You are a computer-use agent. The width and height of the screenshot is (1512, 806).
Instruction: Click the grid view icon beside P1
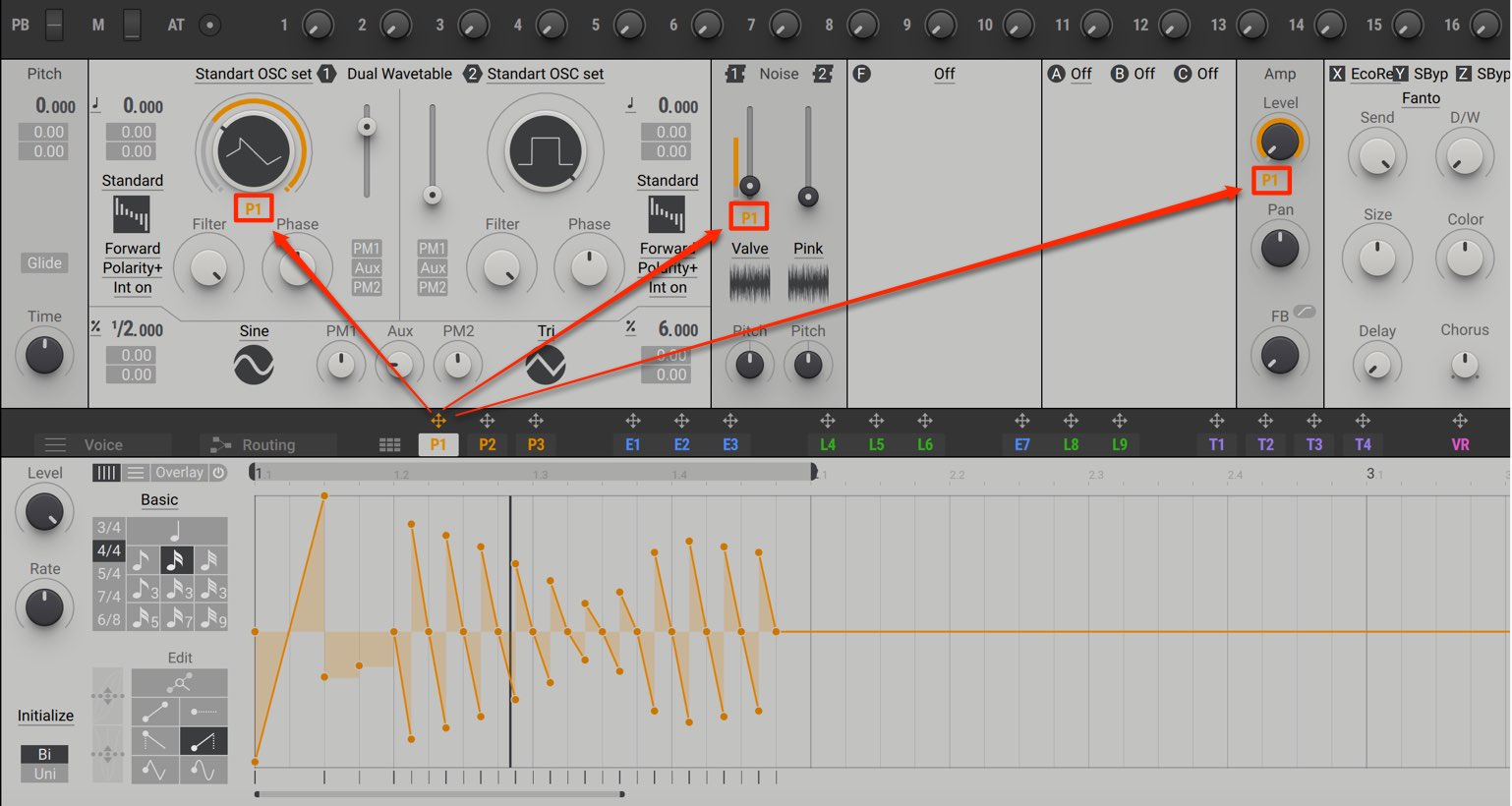point(390,445)
